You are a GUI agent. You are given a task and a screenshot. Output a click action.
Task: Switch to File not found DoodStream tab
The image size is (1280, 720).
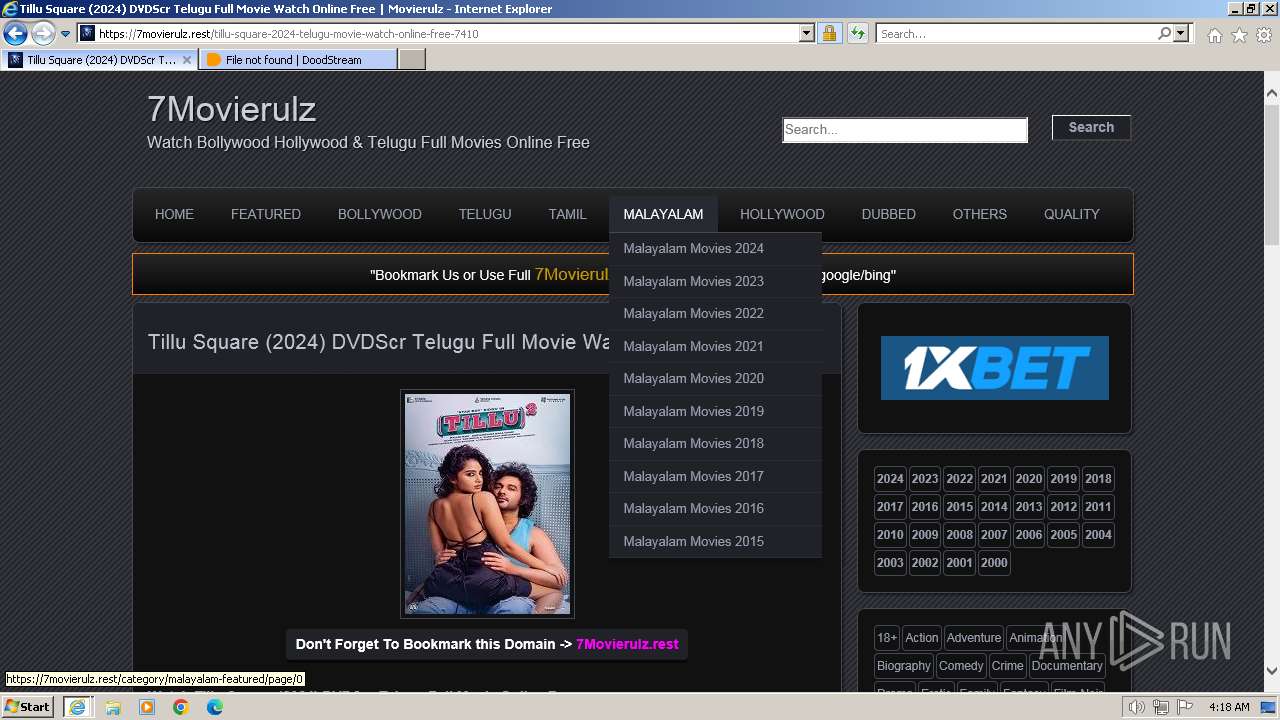[x=297, y=60]
